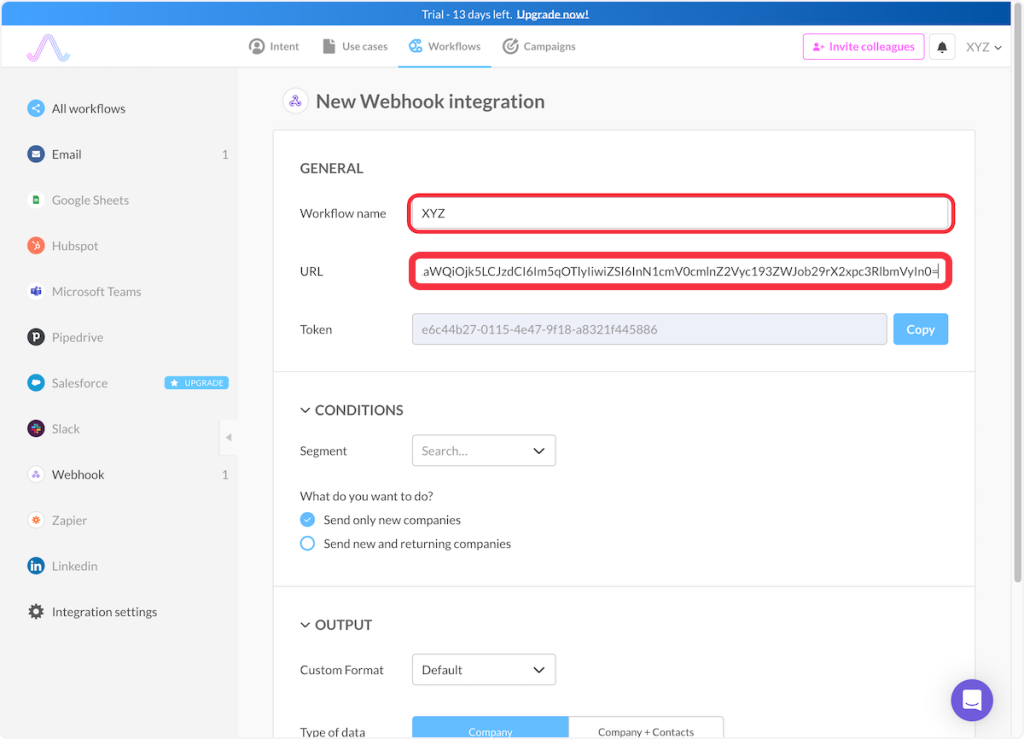
Task: Open the Custom Format dropdown
Action: point(483,670)
